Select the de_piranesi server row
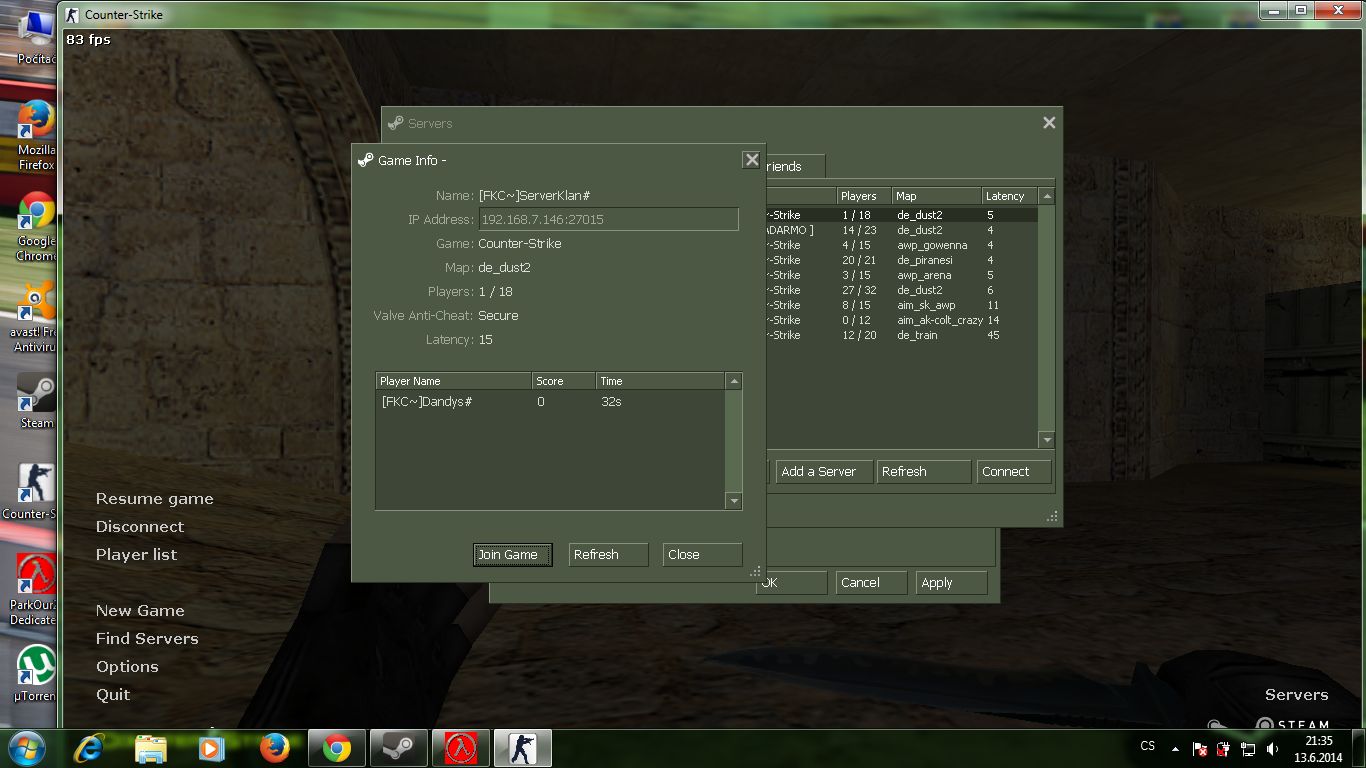This screenshot has height=768, width=1366. [x=902, y=260]
